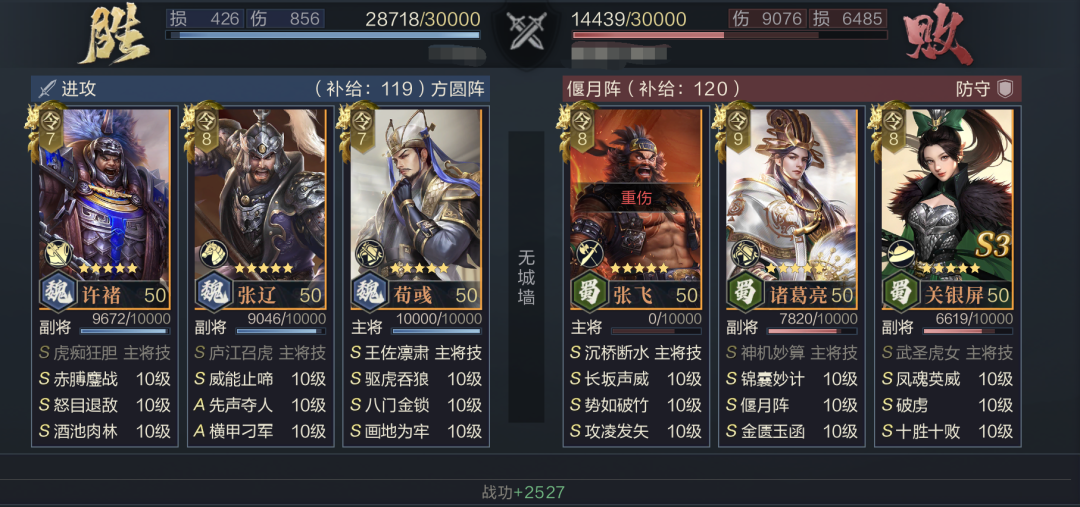This screenshot has height=507, width=1080.
Task: Click the 方圆阵 formation label
Action: (x=458, y=89)
